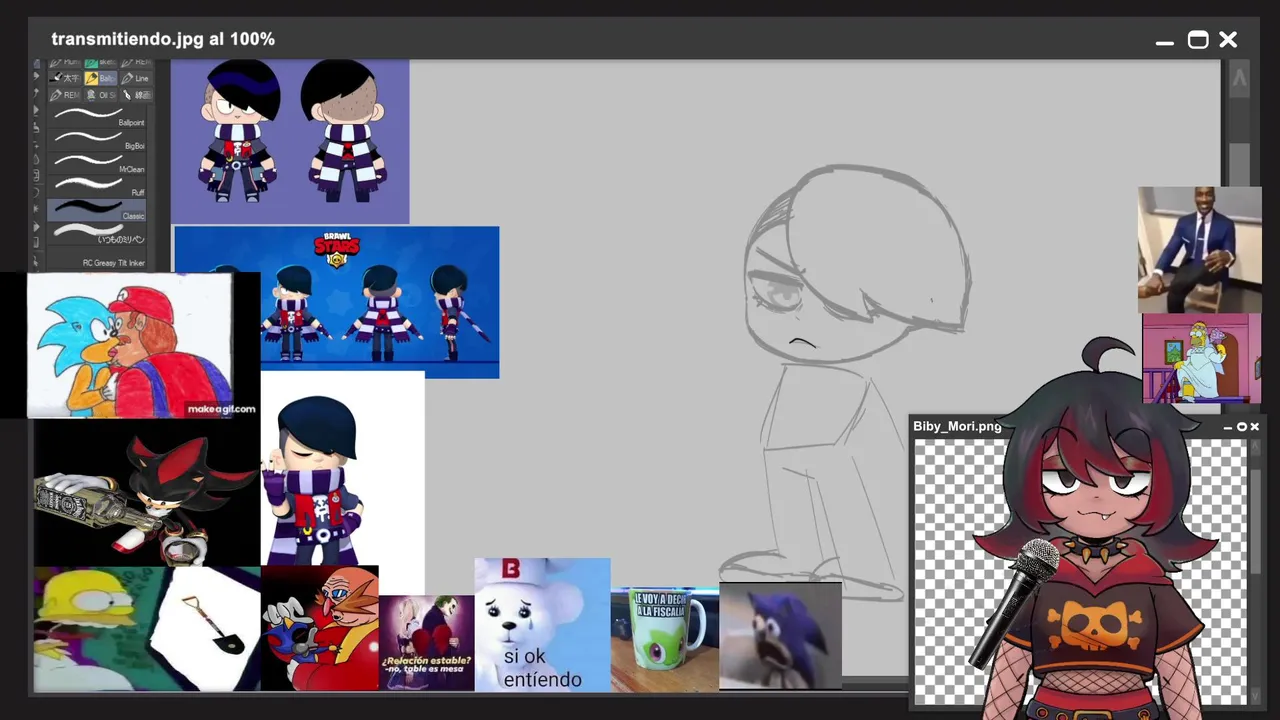Viewport: 1280px width, 720px height.
Task: Select the Shadow the Hedgehog reference image
Action: click(147, 493)
